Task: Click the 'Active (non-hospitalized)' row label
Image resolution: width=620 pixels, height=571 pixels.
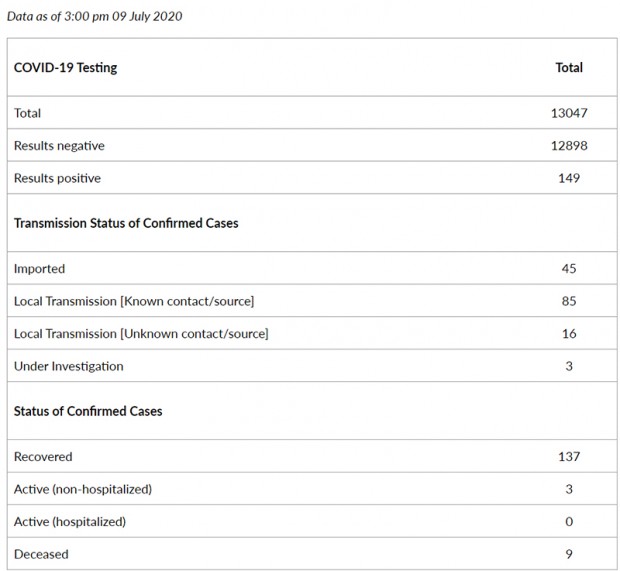Action: 83,489
